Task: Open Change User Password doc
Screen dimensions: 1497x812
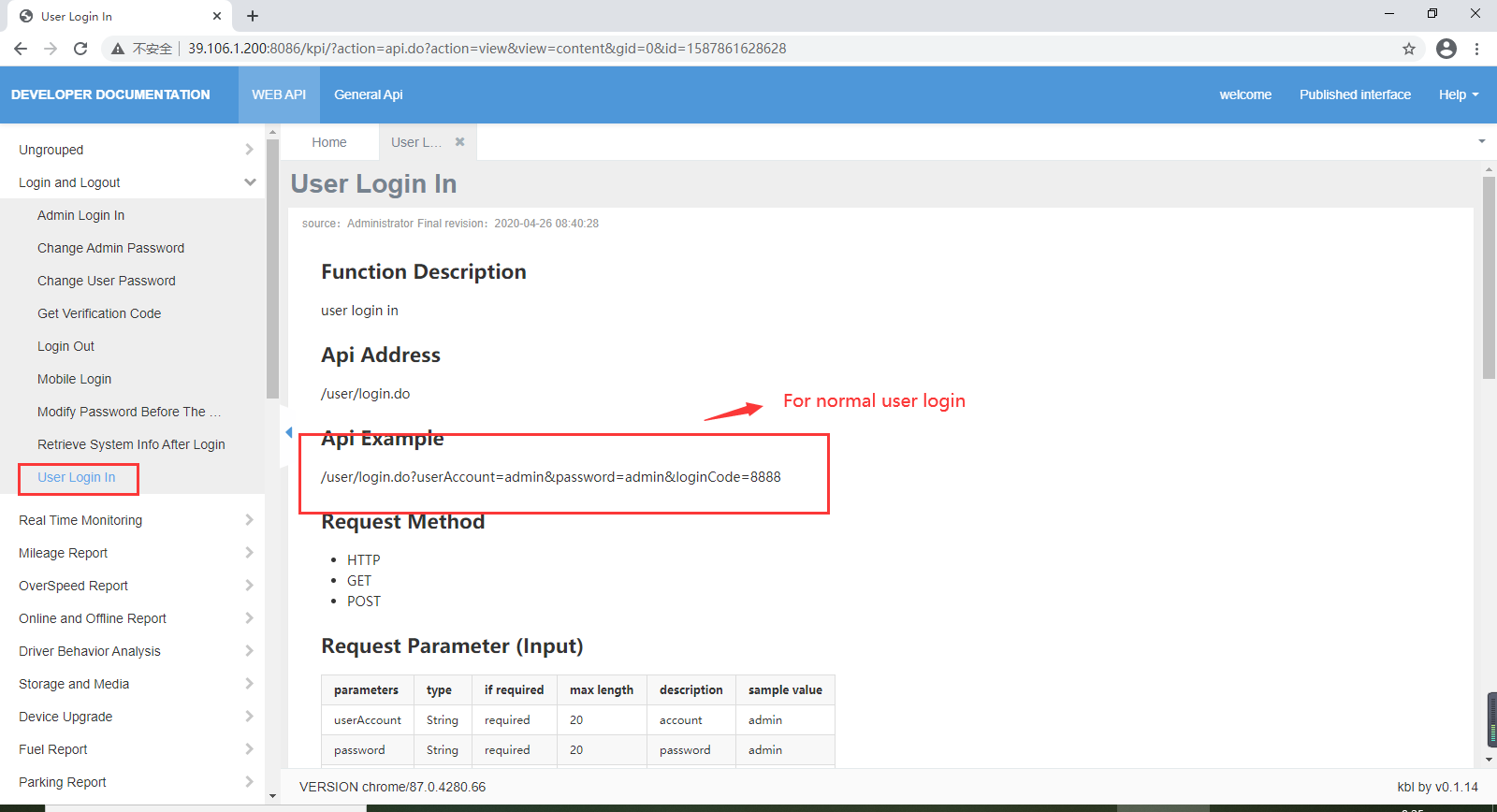Action: point(107,281)
